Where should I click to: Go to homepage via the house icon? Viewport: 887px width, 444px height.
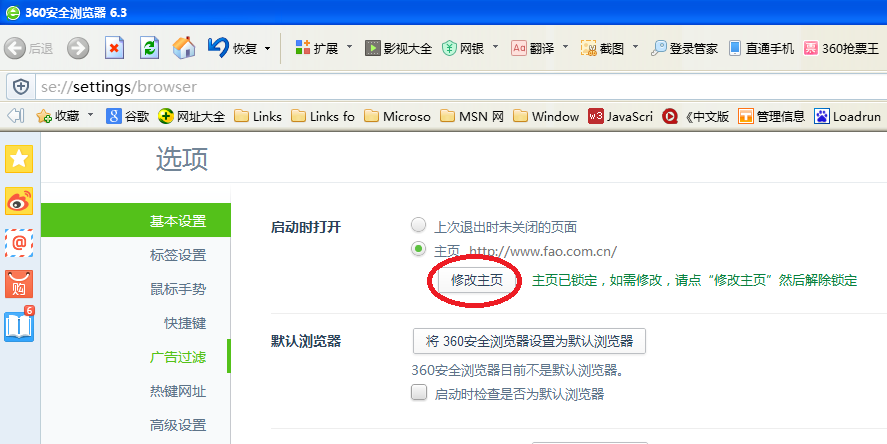click(184, 49)
